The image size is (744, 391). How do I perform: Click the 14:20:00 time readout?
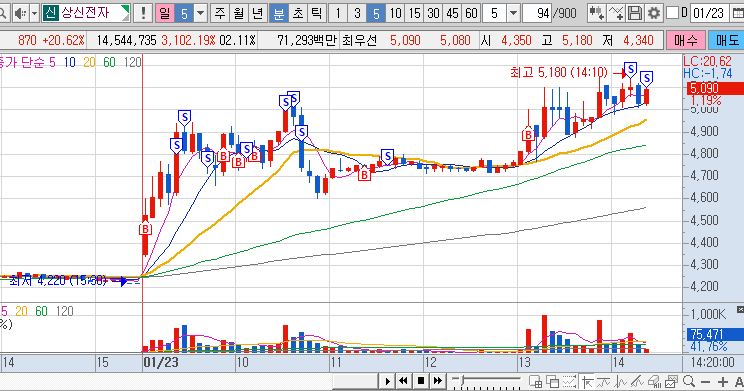[713, 363]
